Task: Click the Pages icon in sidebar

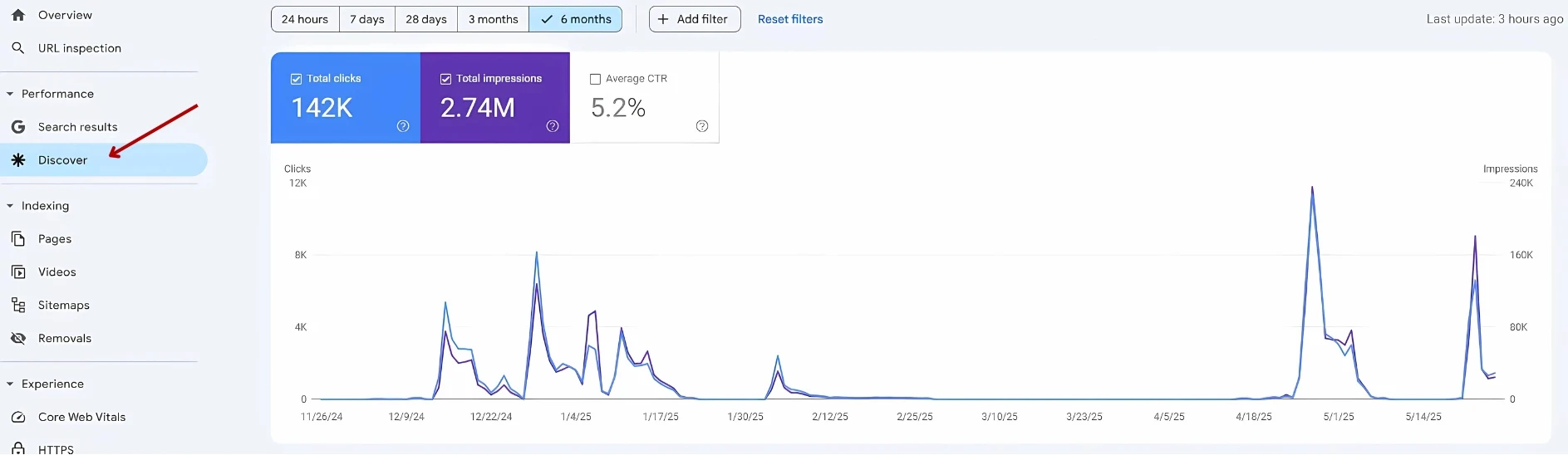Action: 18,239
